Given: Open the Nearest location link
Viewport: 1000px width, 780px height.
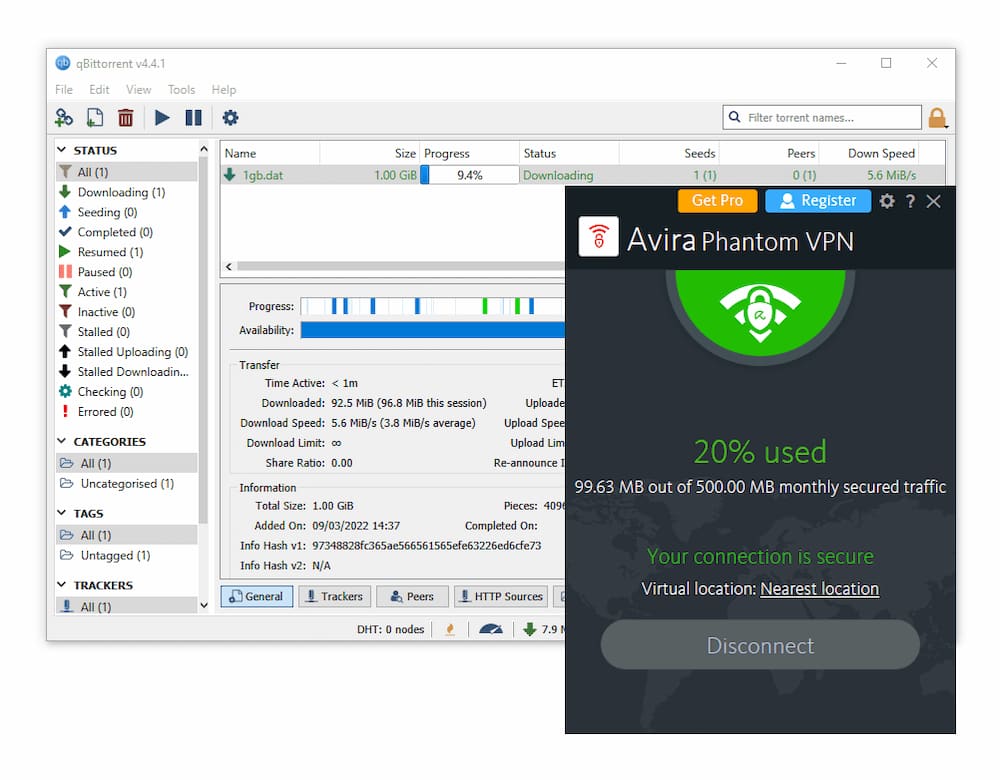Looking at the screenshot, I should (x=819, y=589).
